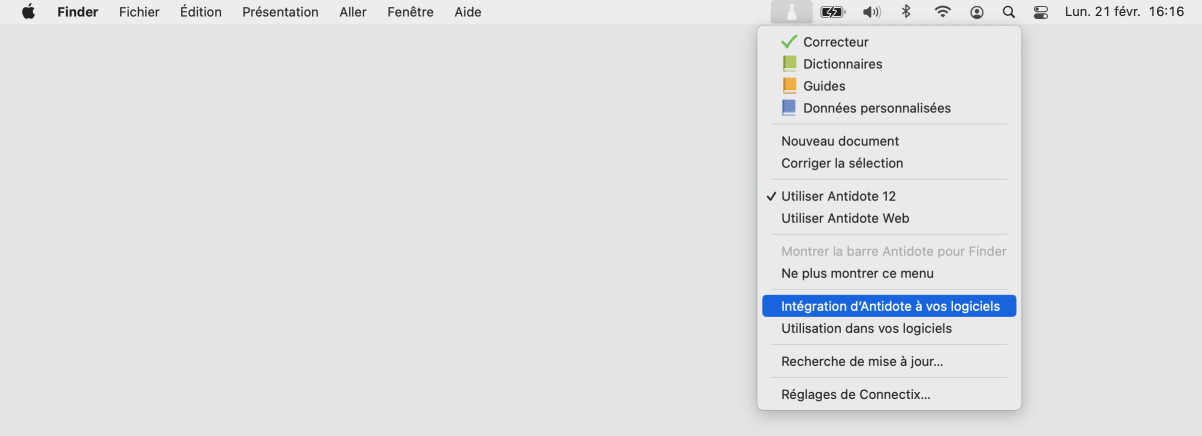Click the date and time display

point(1124,12)
